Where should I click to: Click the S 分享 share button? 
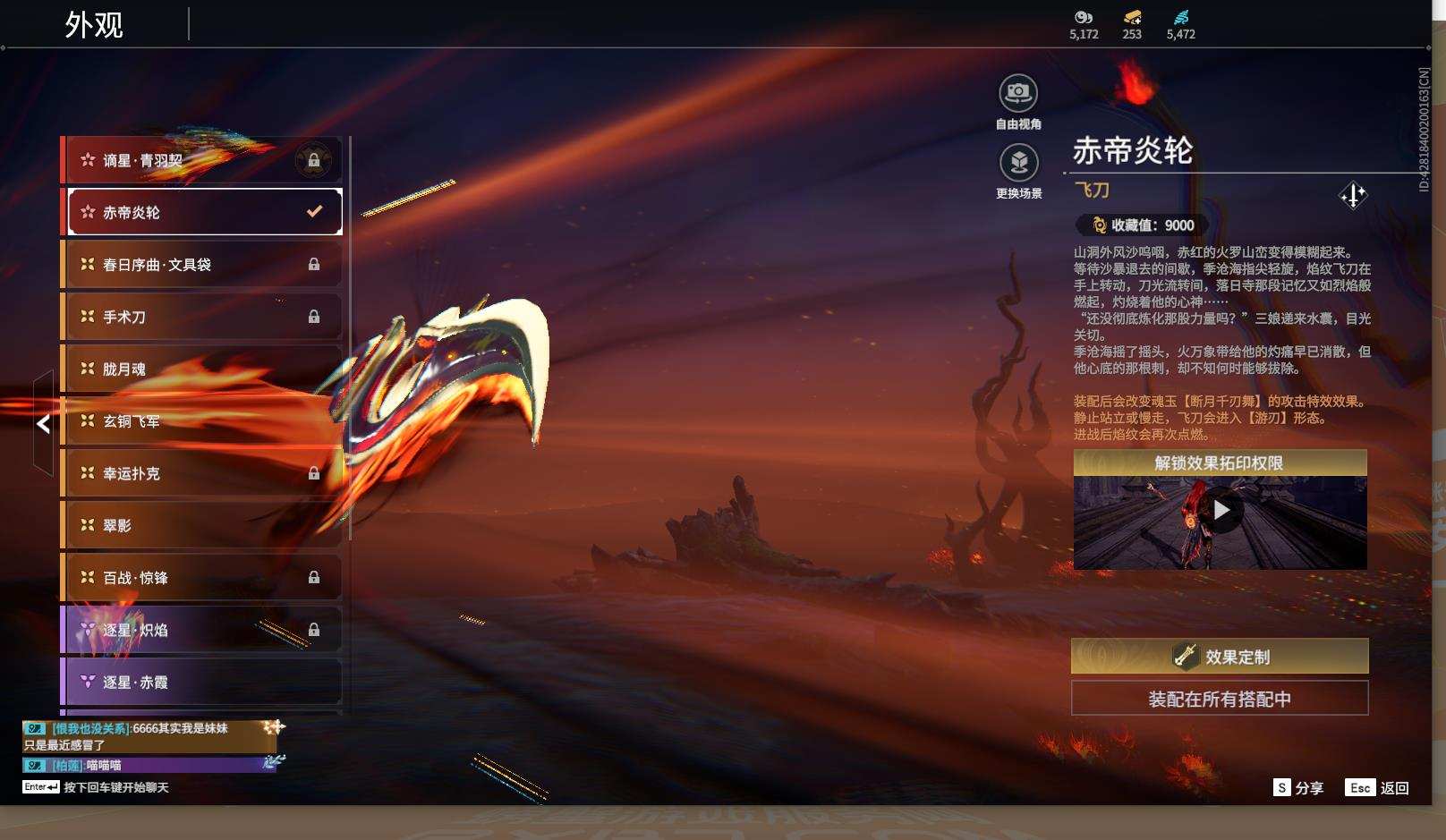1298,787
